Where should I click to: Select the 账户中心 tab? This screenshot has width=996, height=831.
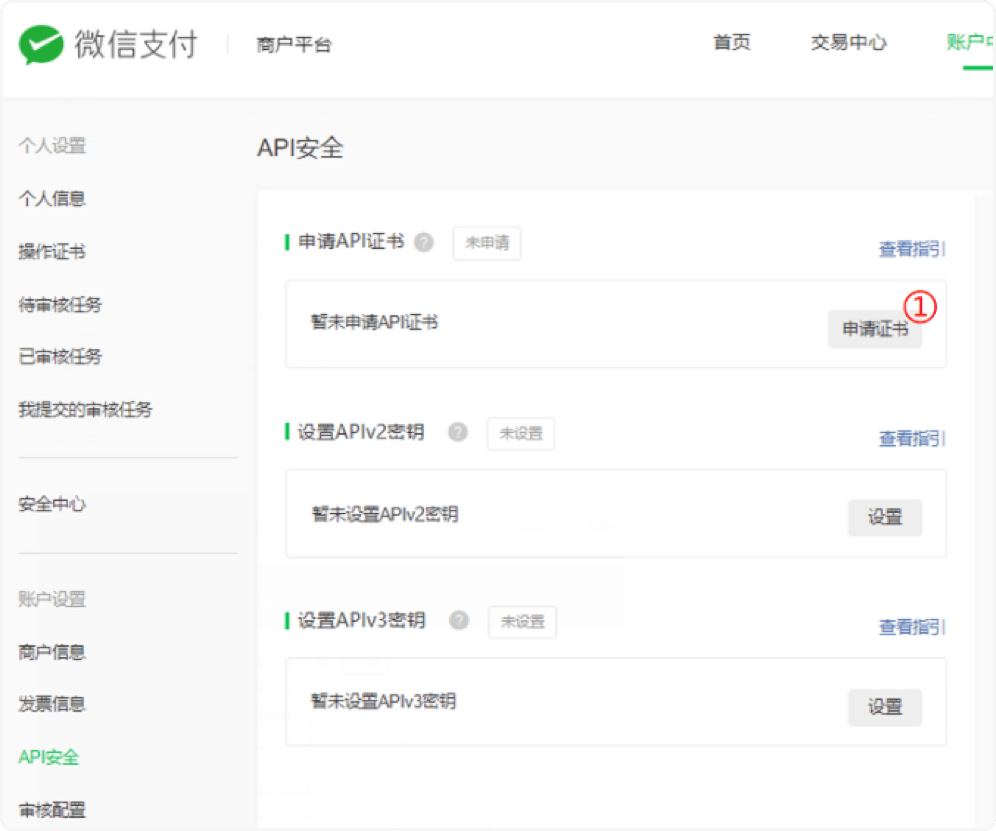point(970,43)
